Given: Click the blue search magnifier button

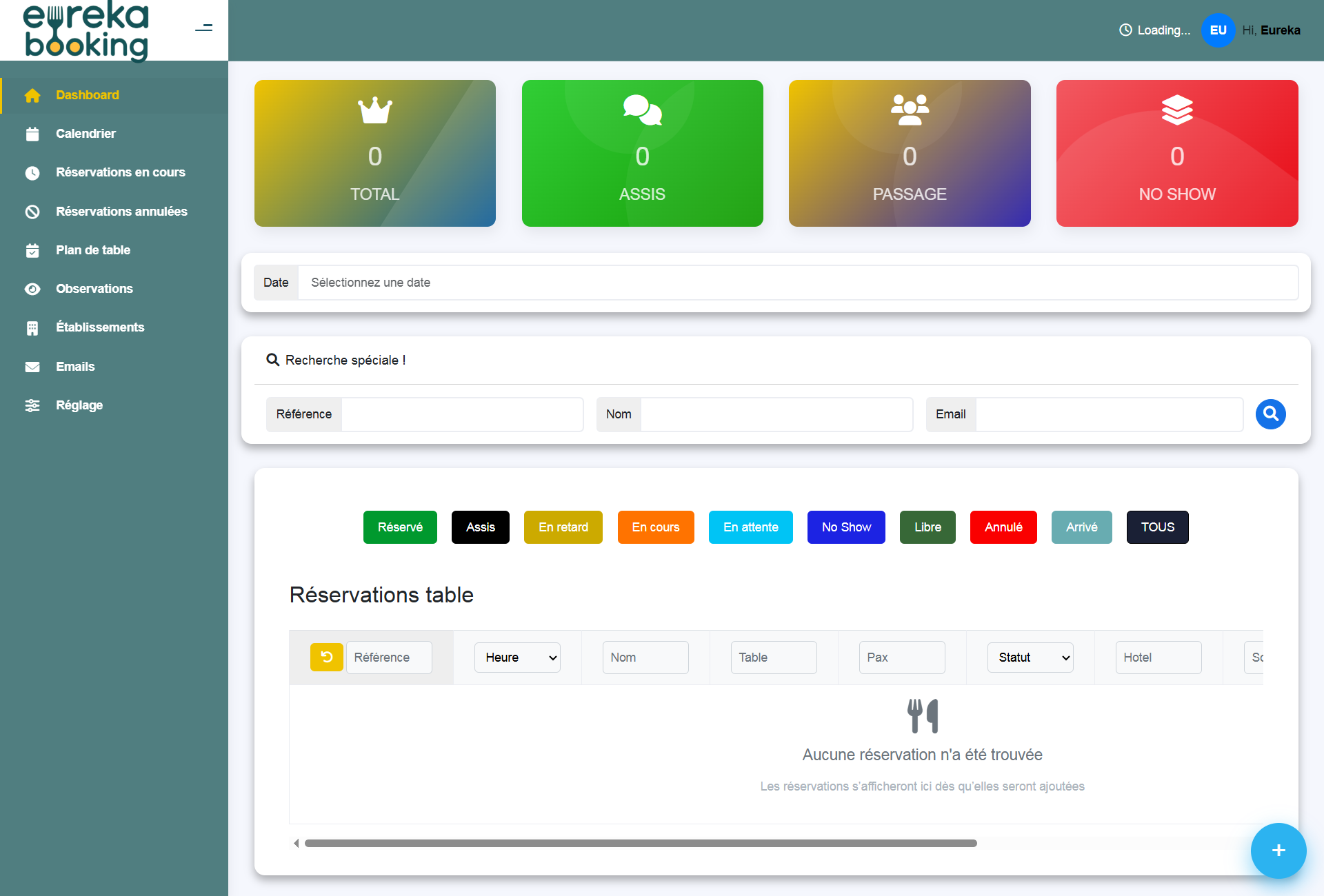Looking at the screenshot, I should (1270, 414).
